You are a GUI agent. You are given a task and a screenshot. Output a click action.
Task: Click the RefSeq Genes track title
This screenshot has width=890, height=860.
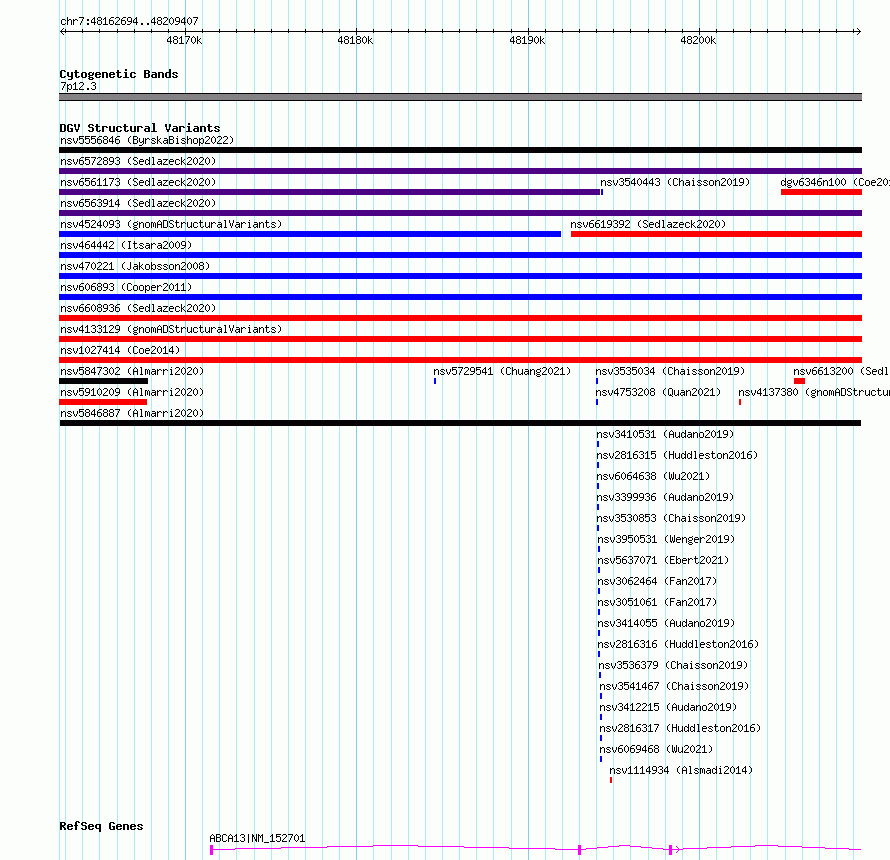[x=101, y=827]
